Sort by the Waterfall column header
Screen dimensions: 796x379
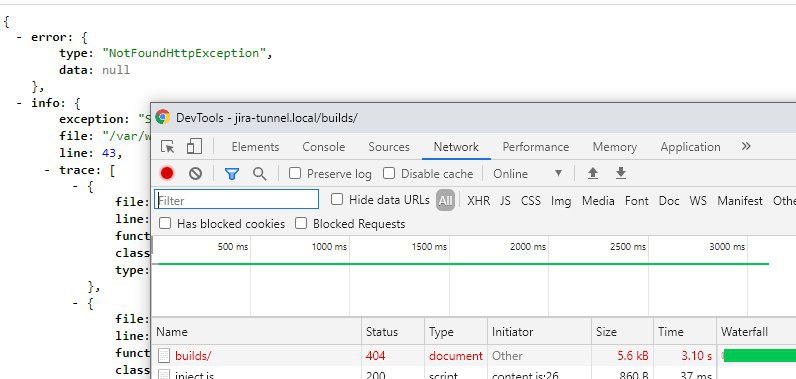pyautogui.click(x=756, y=332)
